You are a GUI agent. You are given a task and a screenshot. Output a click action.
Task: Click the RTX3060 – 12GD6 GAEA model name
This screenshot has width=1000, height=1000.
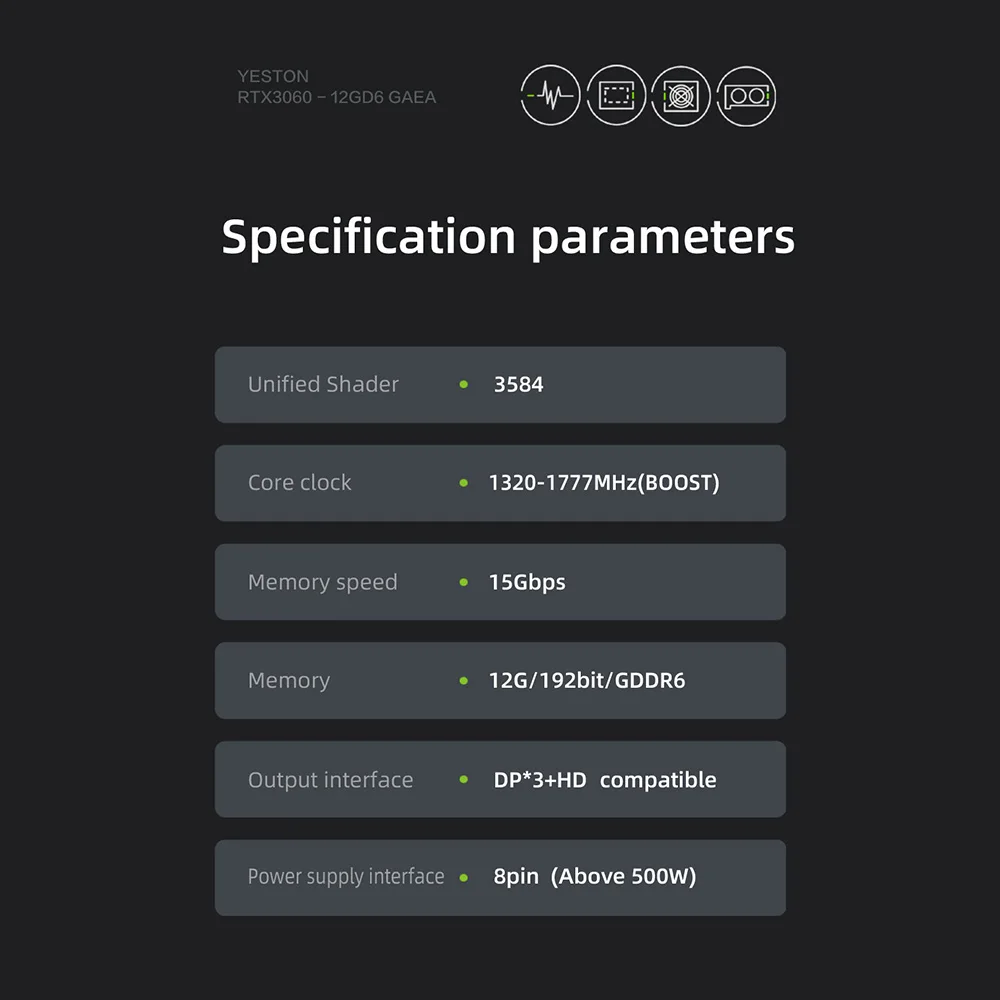336,98
